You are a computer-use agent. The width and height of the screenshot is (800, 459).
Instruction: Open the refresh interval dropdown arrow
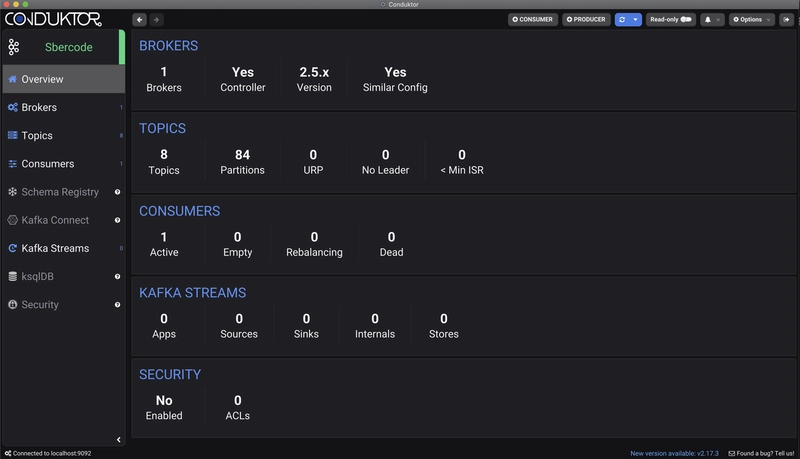click(x=635, y=19)
